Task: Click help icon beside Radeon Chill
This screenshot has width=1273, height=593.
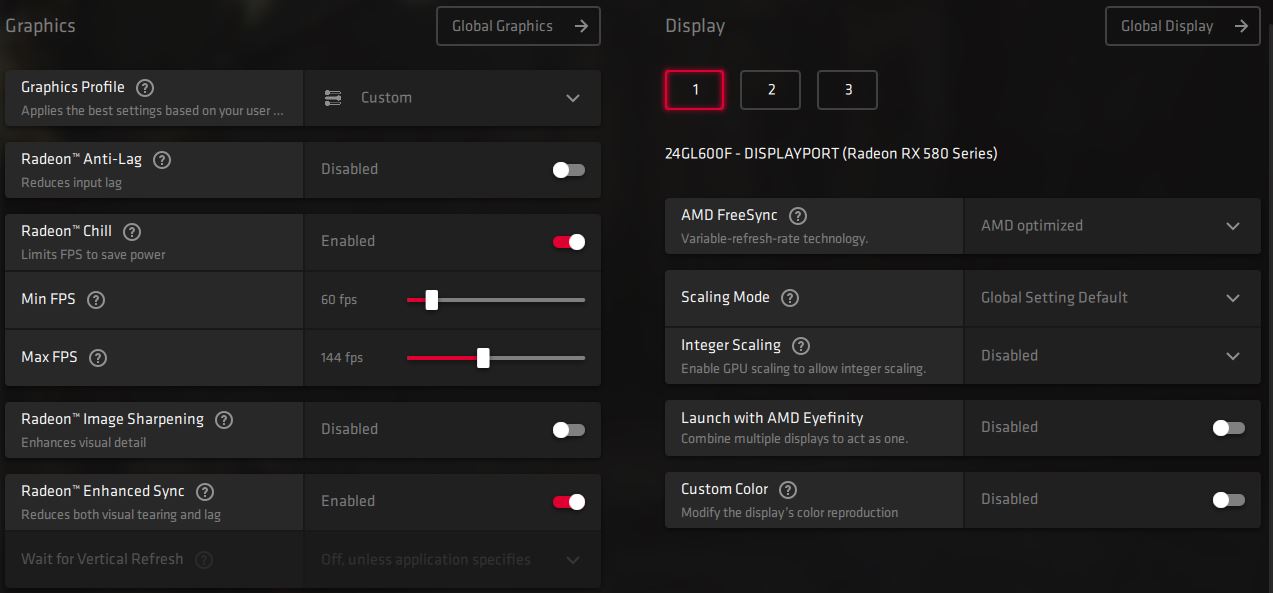Action: tap(132, 232)
